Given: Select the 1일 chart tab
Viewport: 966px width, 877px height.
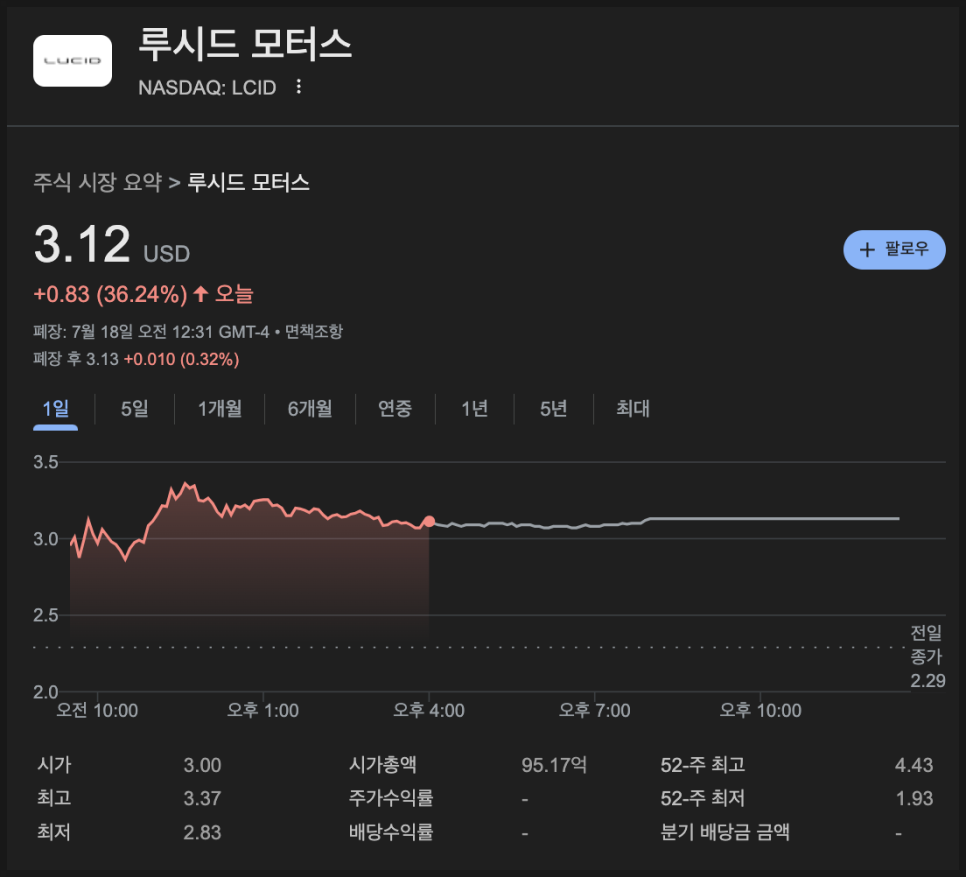Looking at the screenshot, I should click(55, 409).
